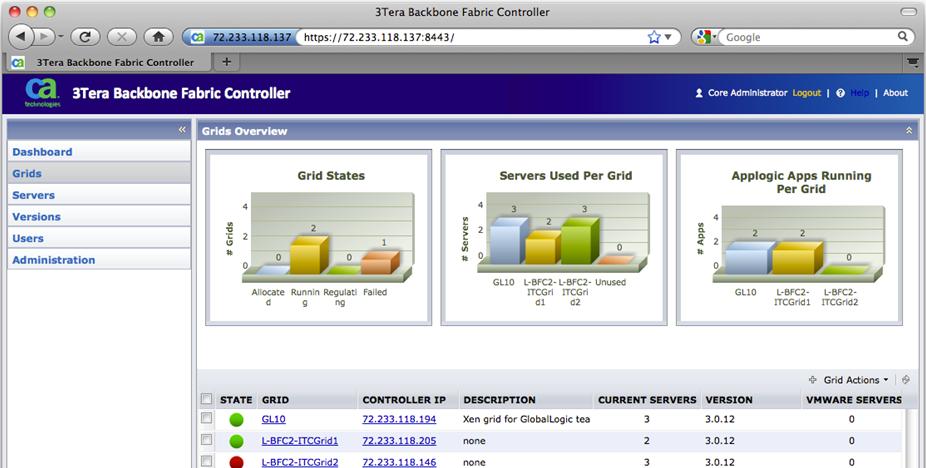Click the About link
The width and height of the screenshot is (926, 468).
(x=895, y=93)
